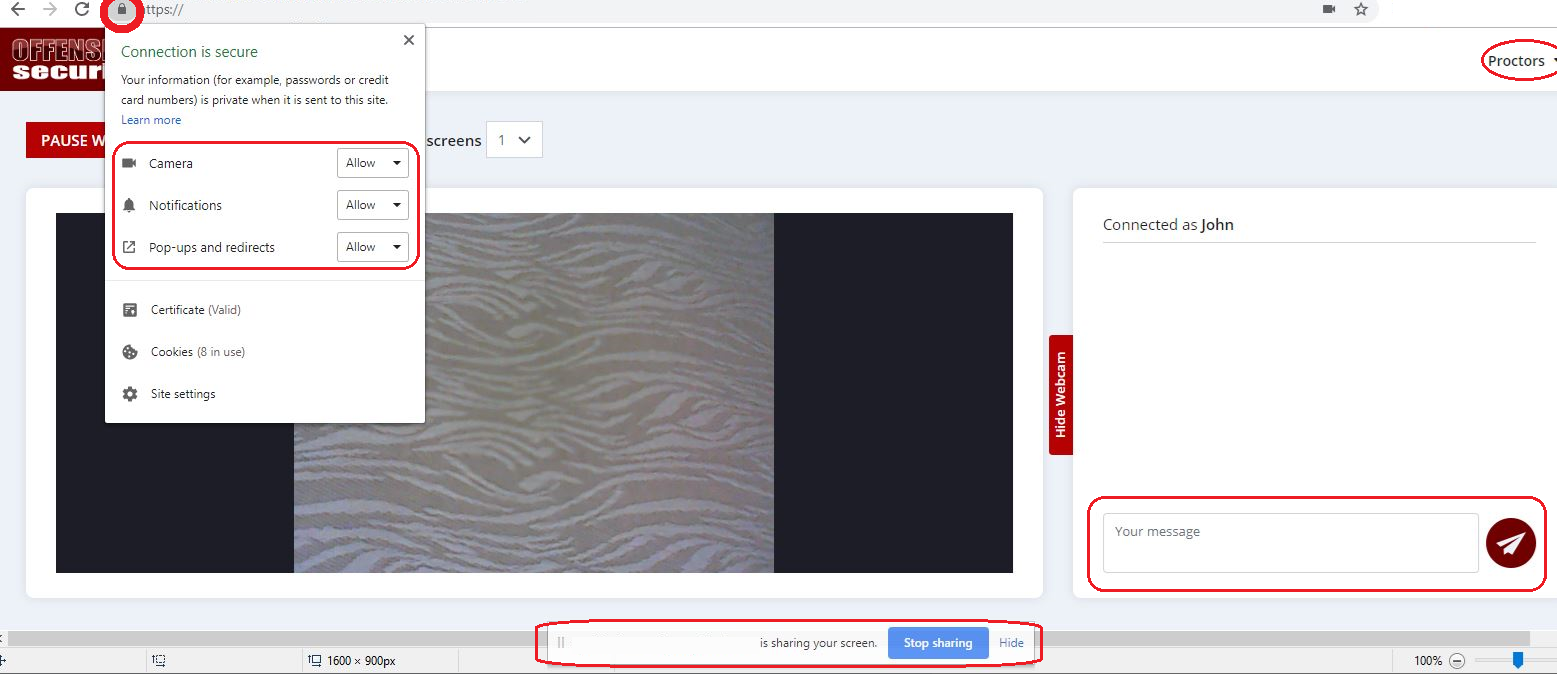Click camera indicator icon in address bar

1329,10
